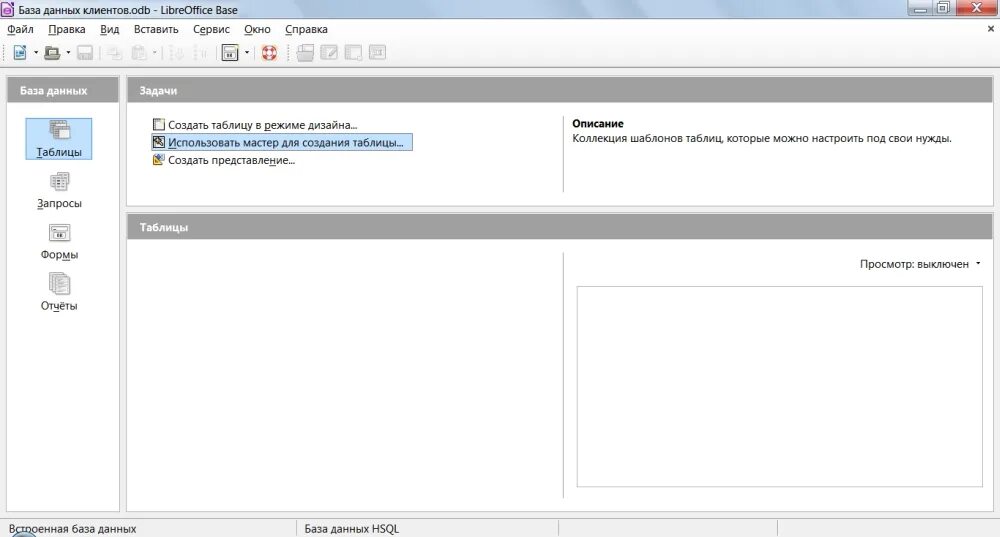Screen dimensions: 1000x537
Task: Open the Сервис menu
Action: [211, 29]
